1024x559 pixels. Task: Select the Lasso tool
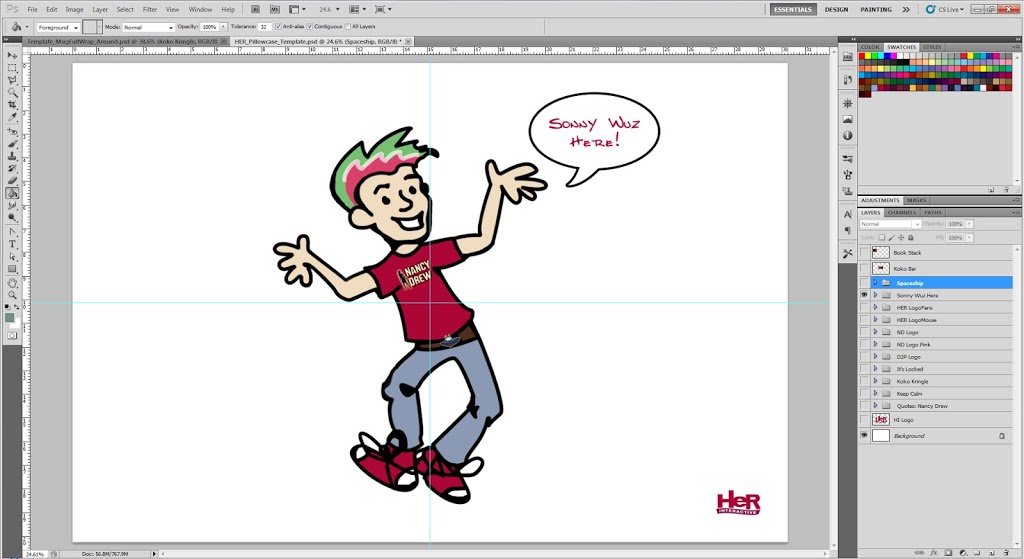click(12, 80)
